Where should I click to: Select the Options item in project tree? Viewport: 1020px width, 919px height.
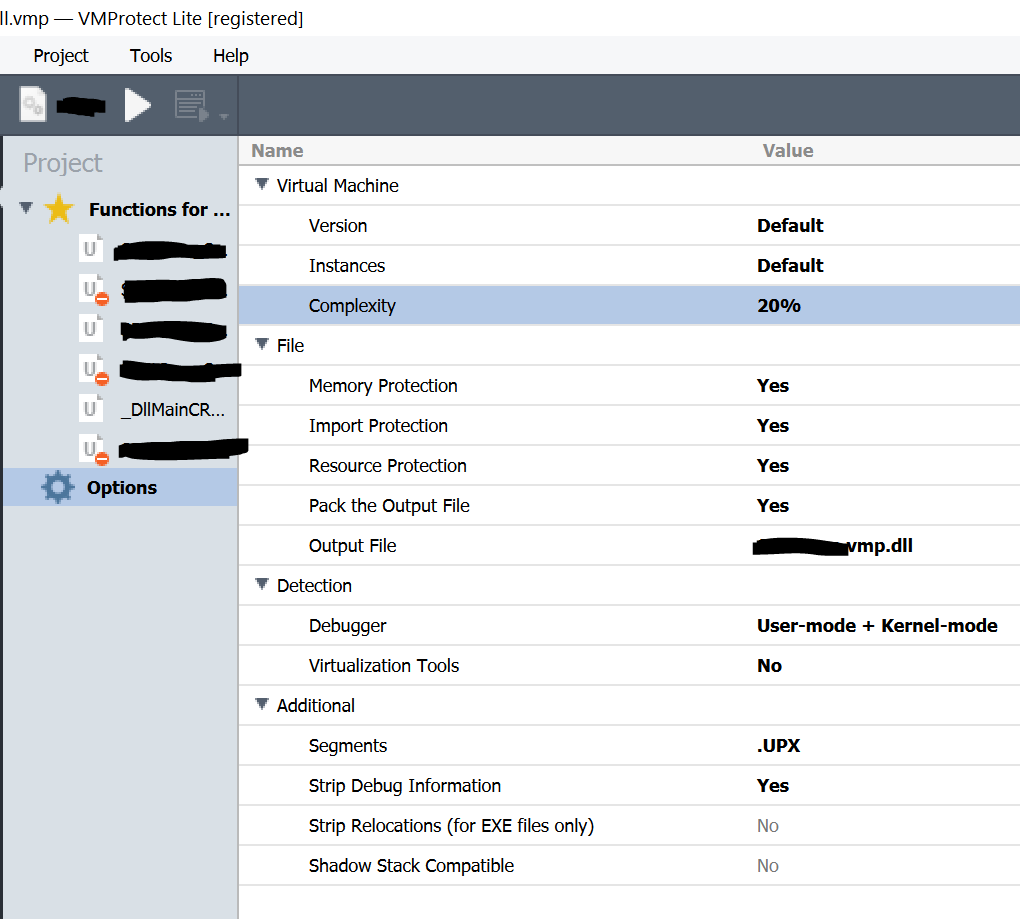[x=120, y=487]
